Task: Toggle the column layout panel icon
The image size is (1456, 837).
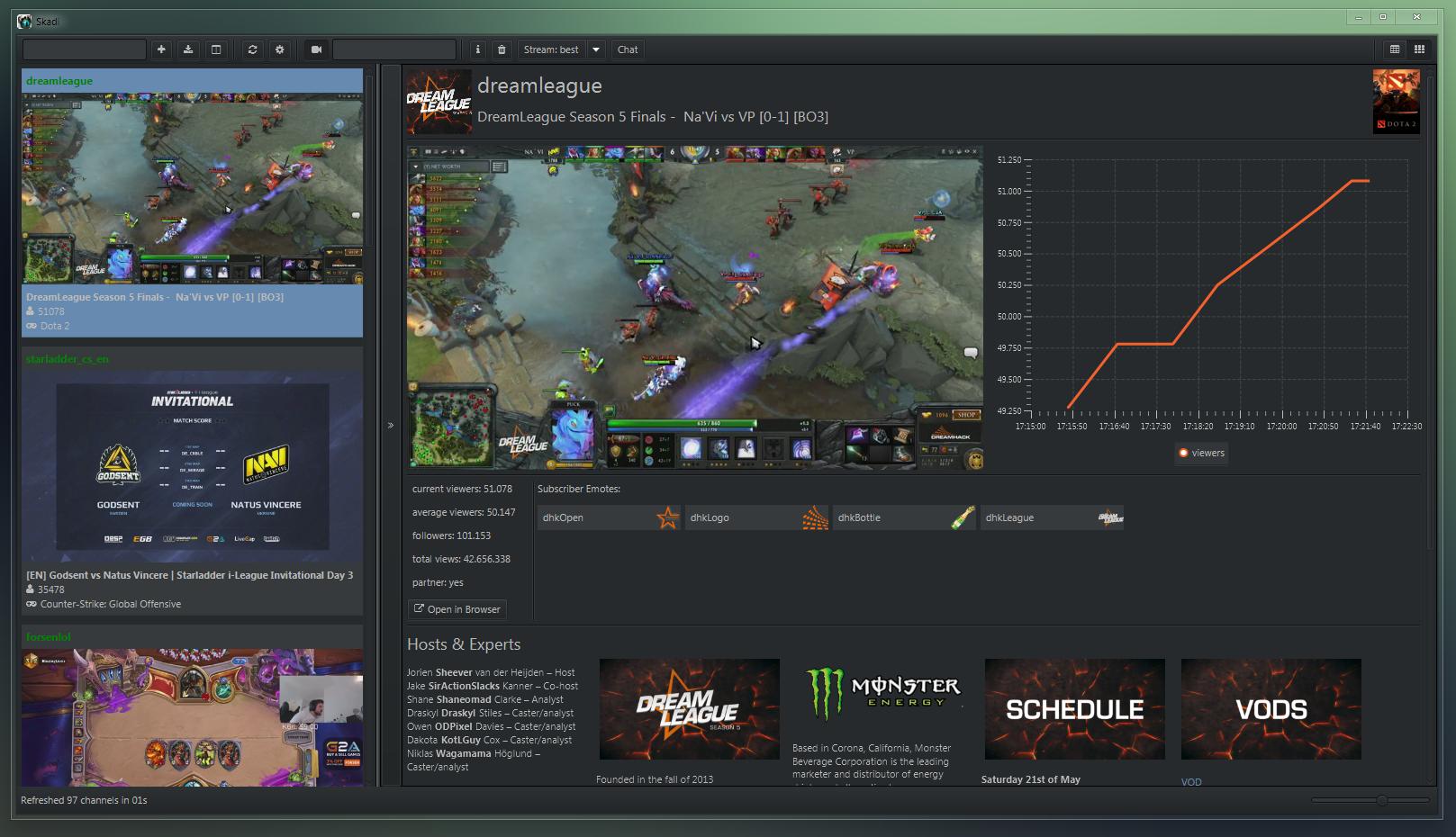Action: pyautogui.click(x=216, y=49)
